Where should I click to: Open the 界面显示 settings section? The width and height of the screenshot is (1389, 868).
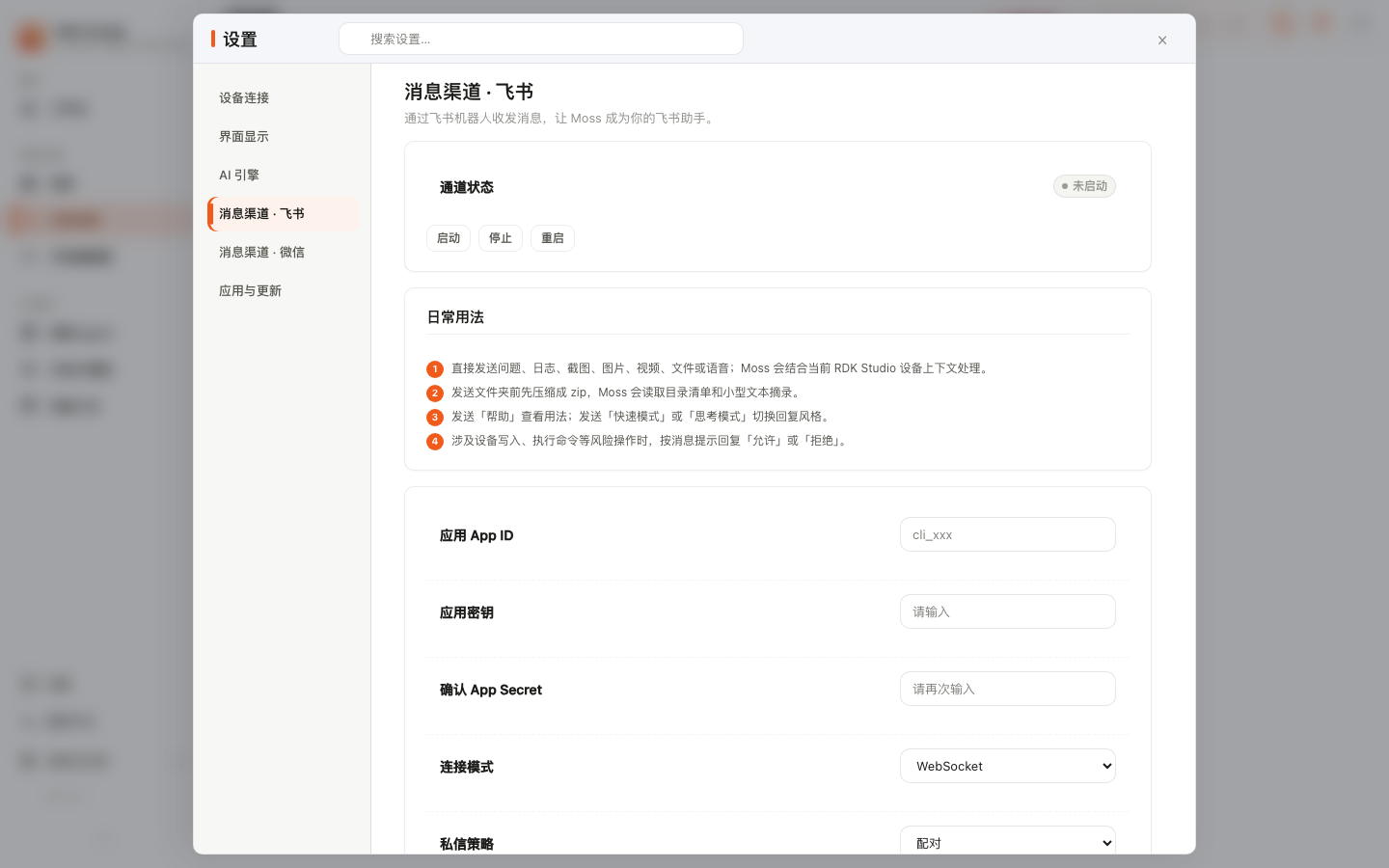coord(283,136)
